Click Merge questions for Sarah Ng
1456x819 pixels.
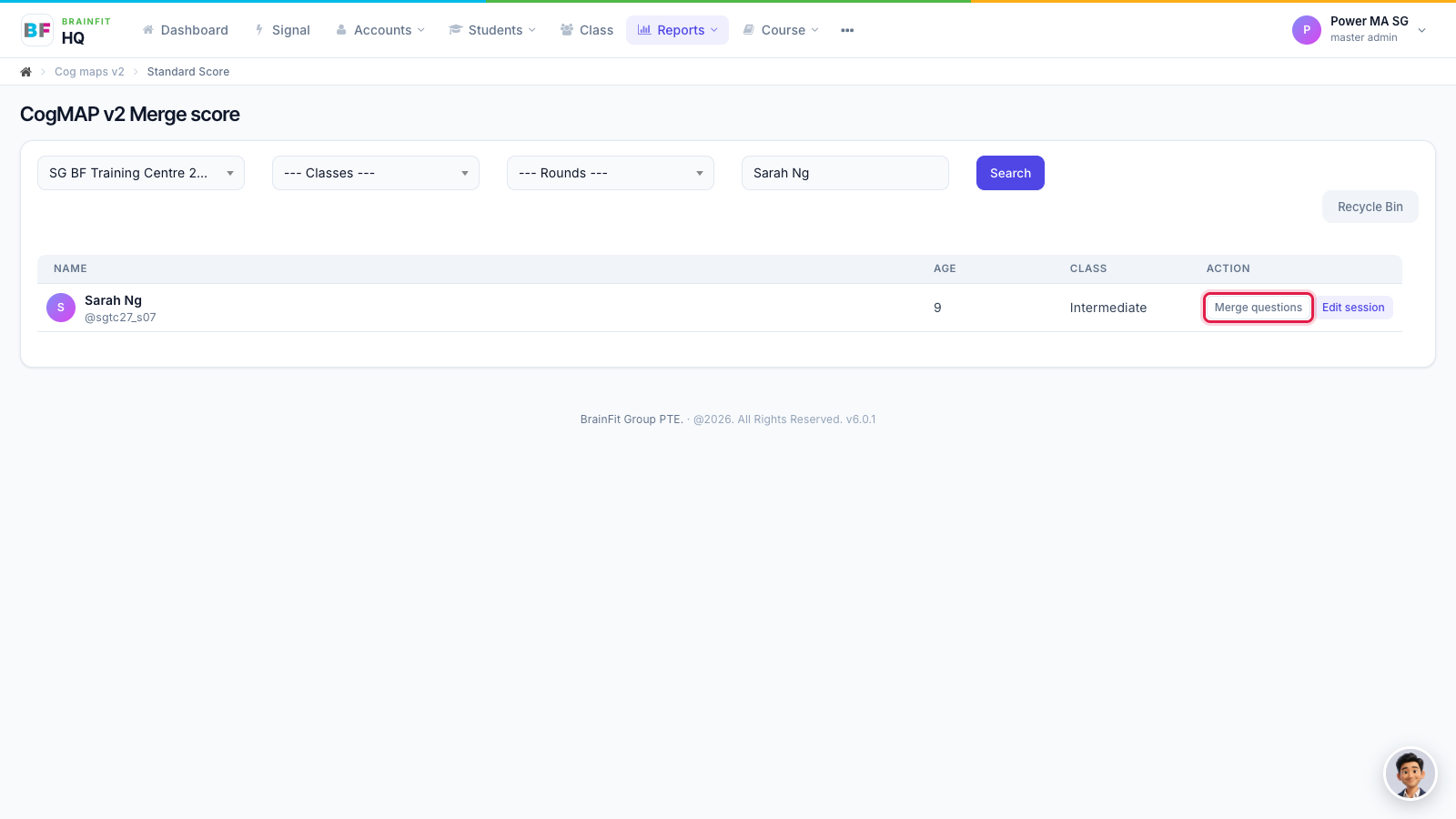coord(1258,308)
